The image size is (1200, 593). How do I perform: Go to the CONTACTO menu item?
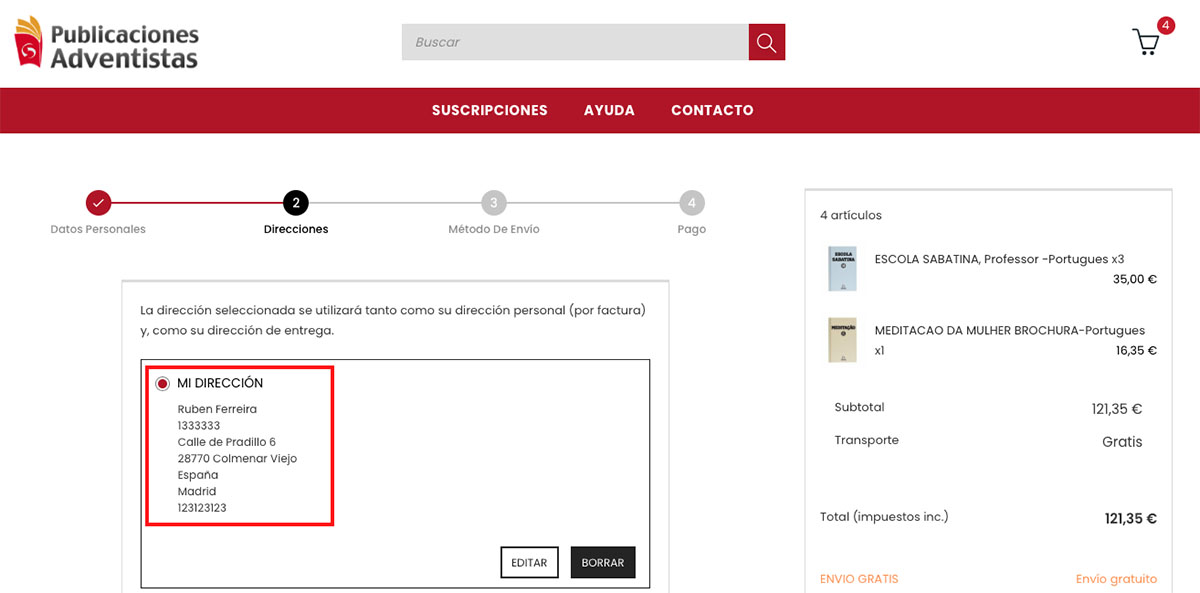pos(712,110)
